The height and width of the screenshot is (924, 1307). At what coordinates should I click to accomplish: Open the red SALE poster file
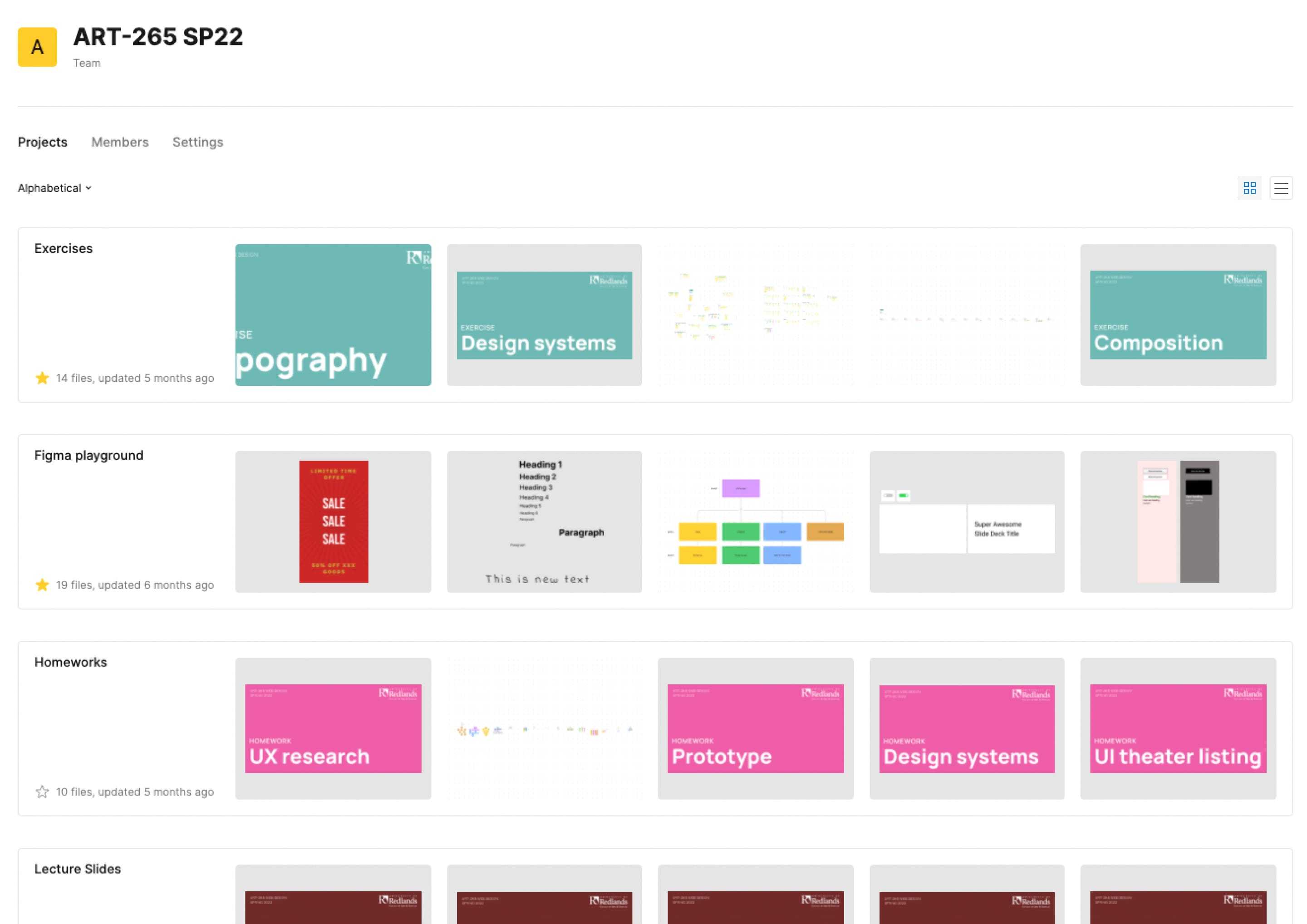(333, 521)
